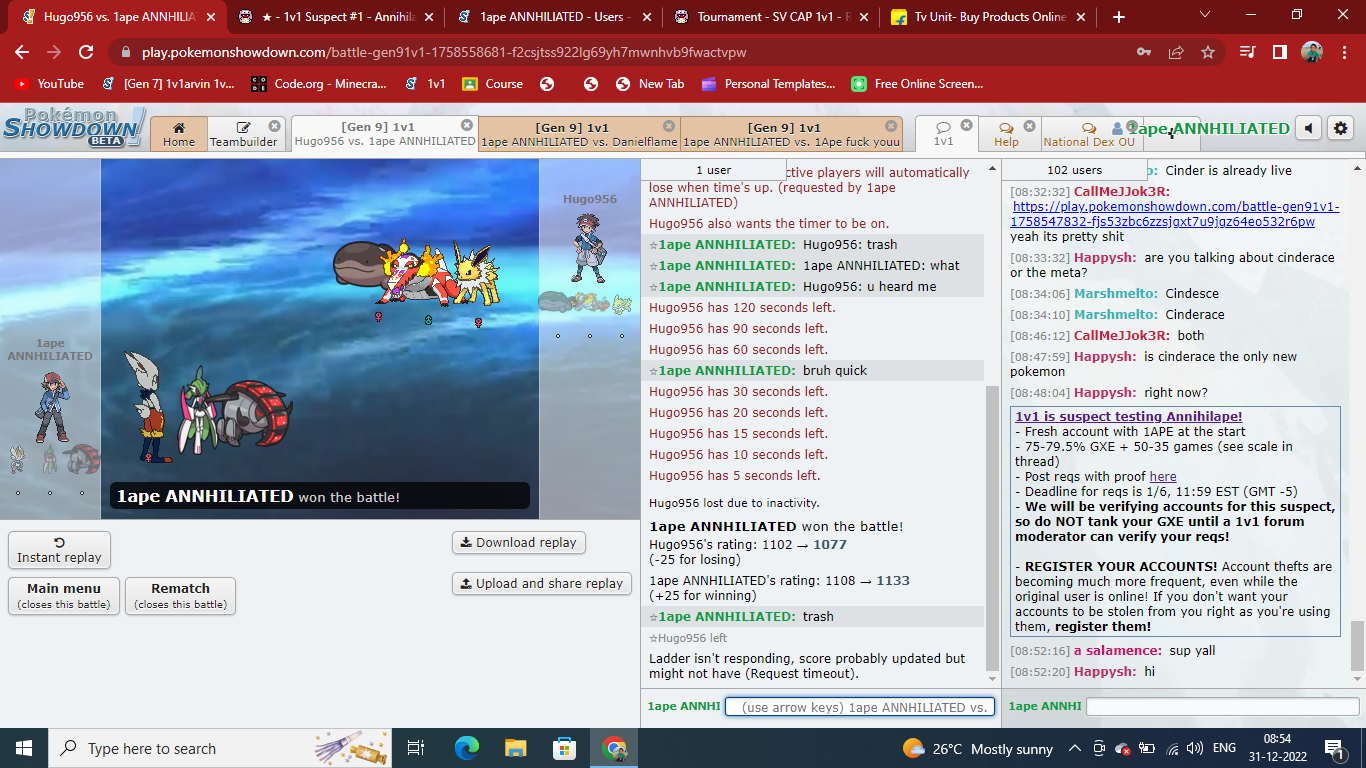Image resolution: width=1366 pixels, height=768 pixels.
Task: Click the share page icon in address bar
Action: (x=1176, y=52)
